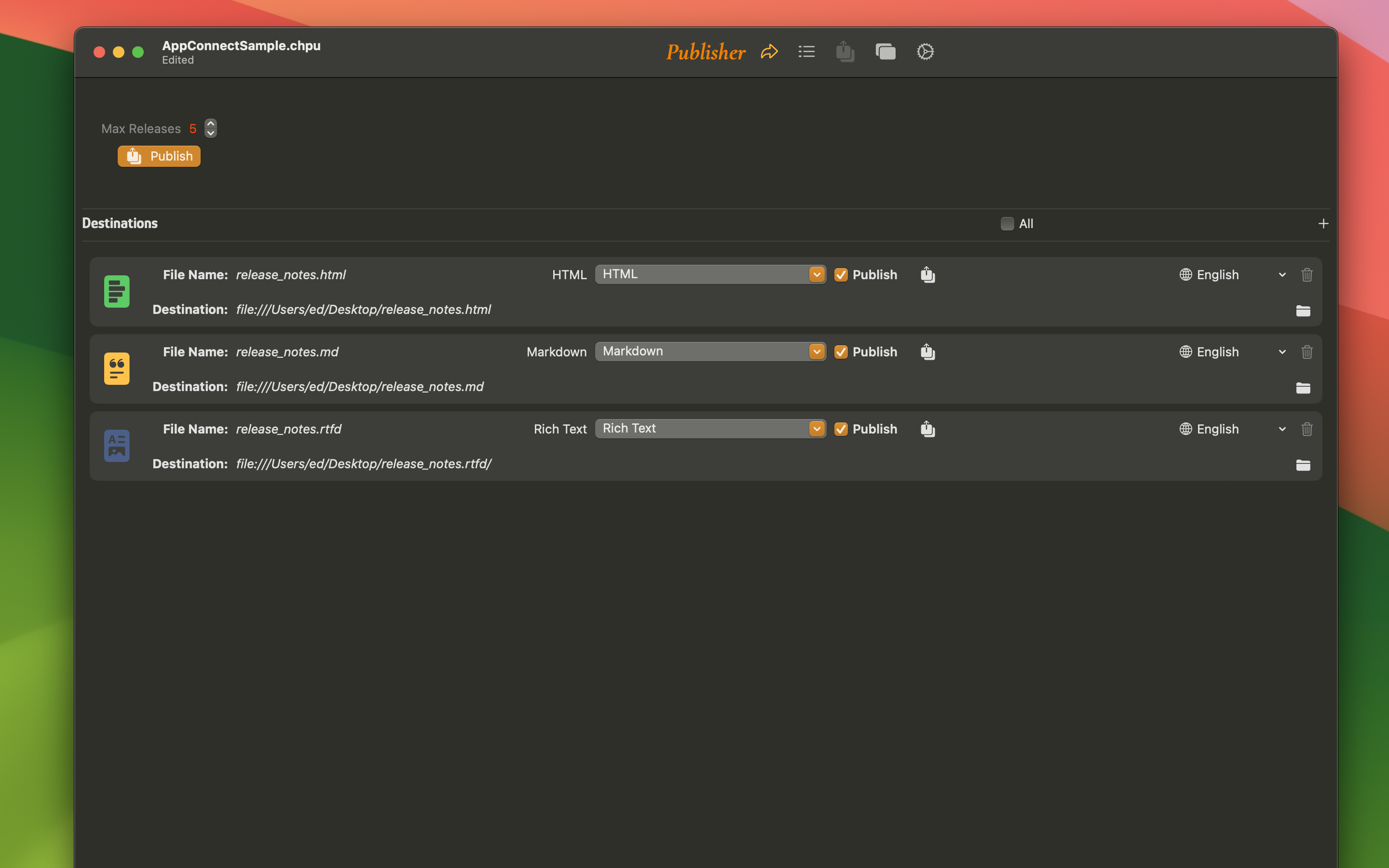
Task: Open the stacked windows toolbar icon
Action: click(x=885, y=52)
